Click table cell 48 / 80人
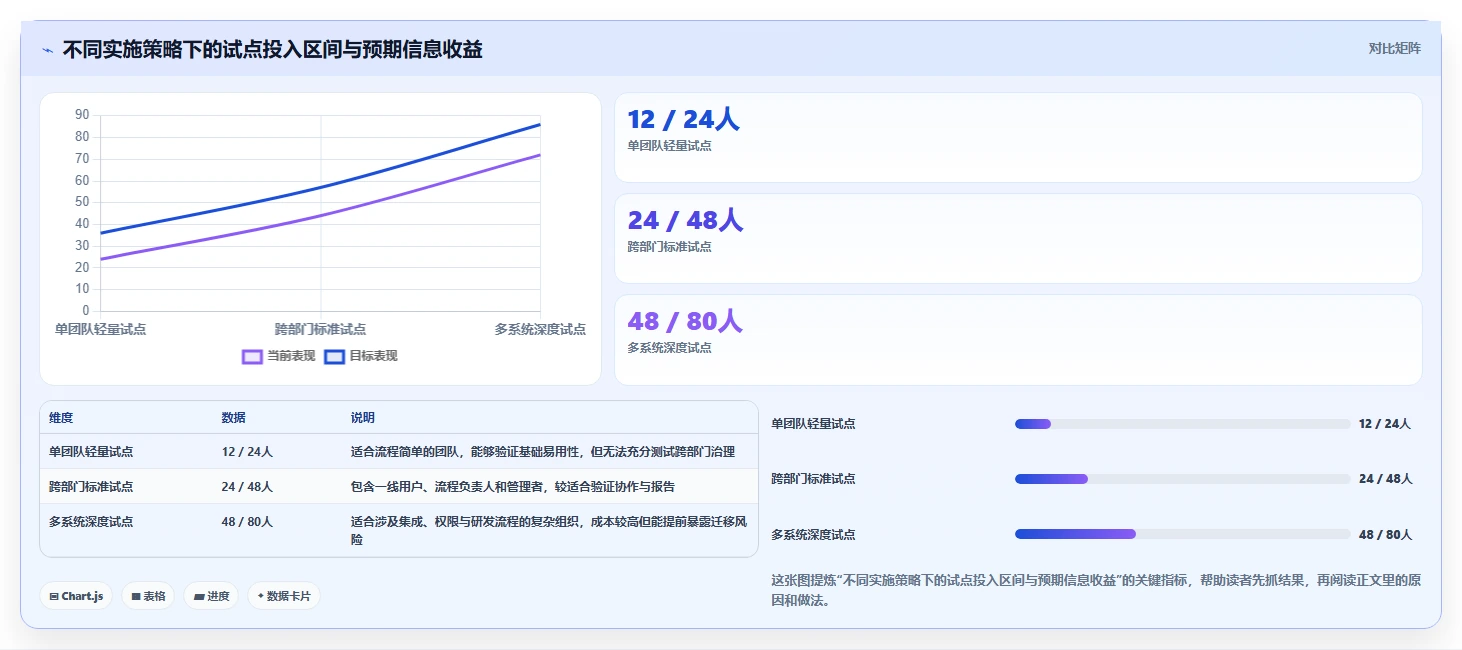 point(247,522)
